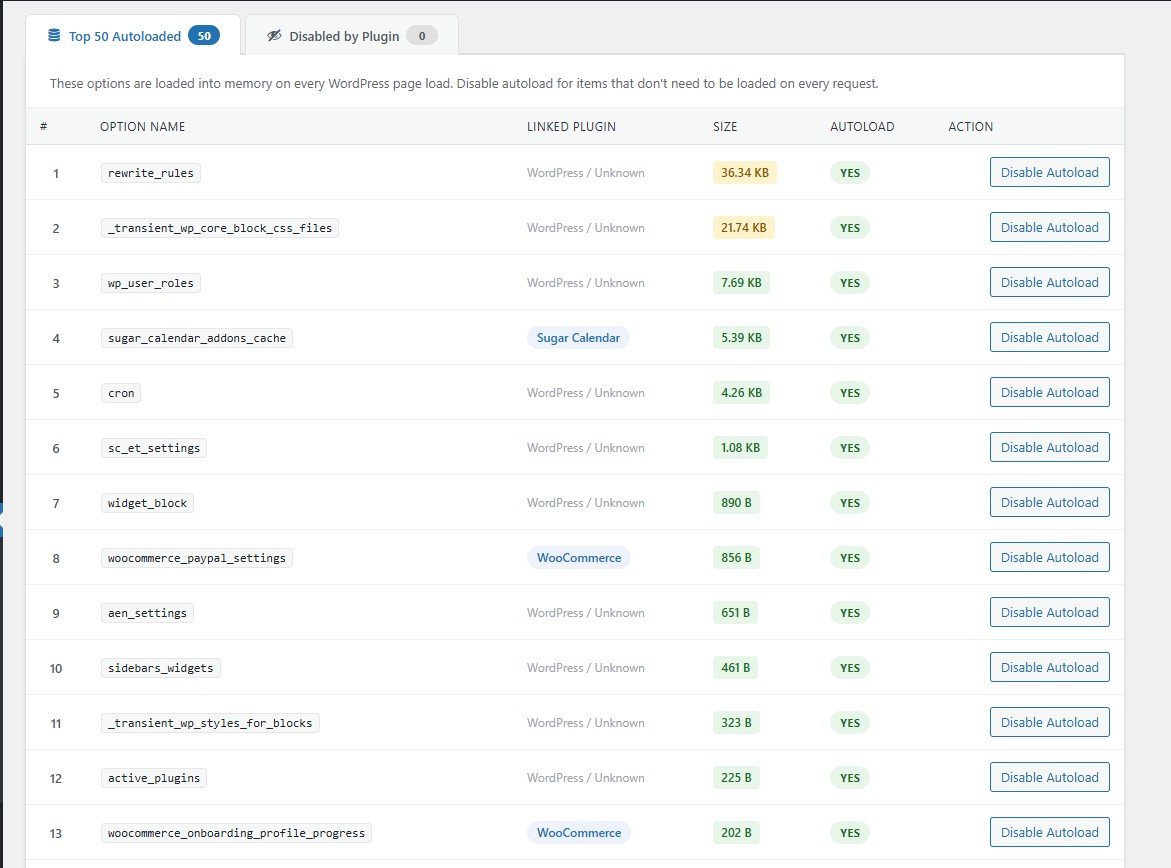
Task: Click the 5.39 KB size badge
Action: 742,338
